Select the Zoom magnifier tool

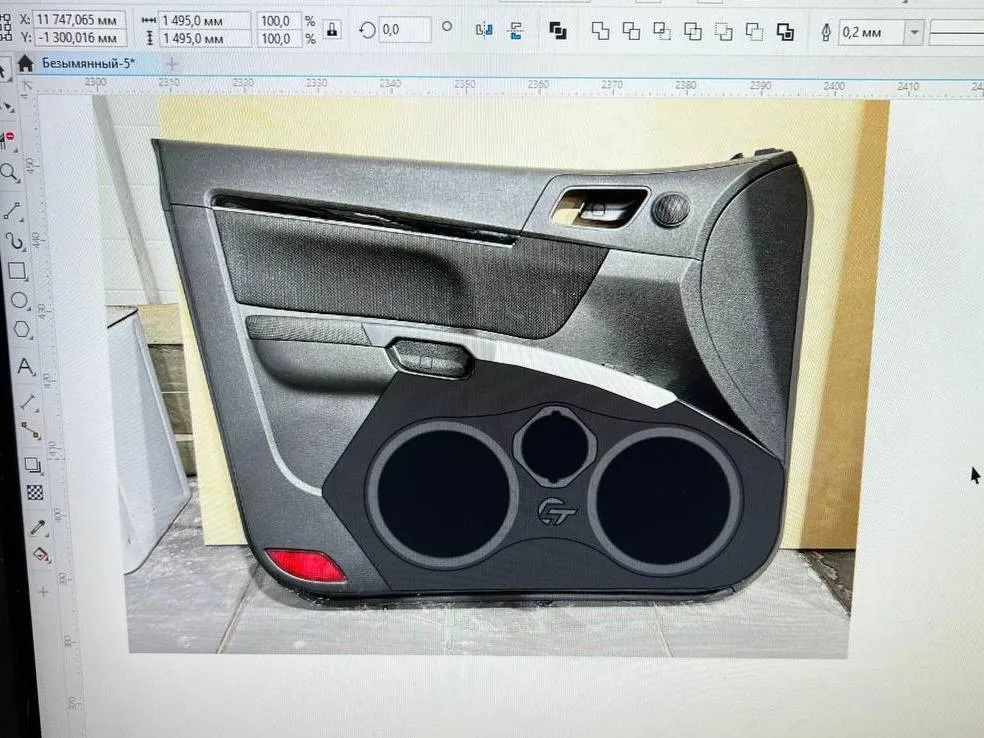pyautogui.click(x=11, y=172)
